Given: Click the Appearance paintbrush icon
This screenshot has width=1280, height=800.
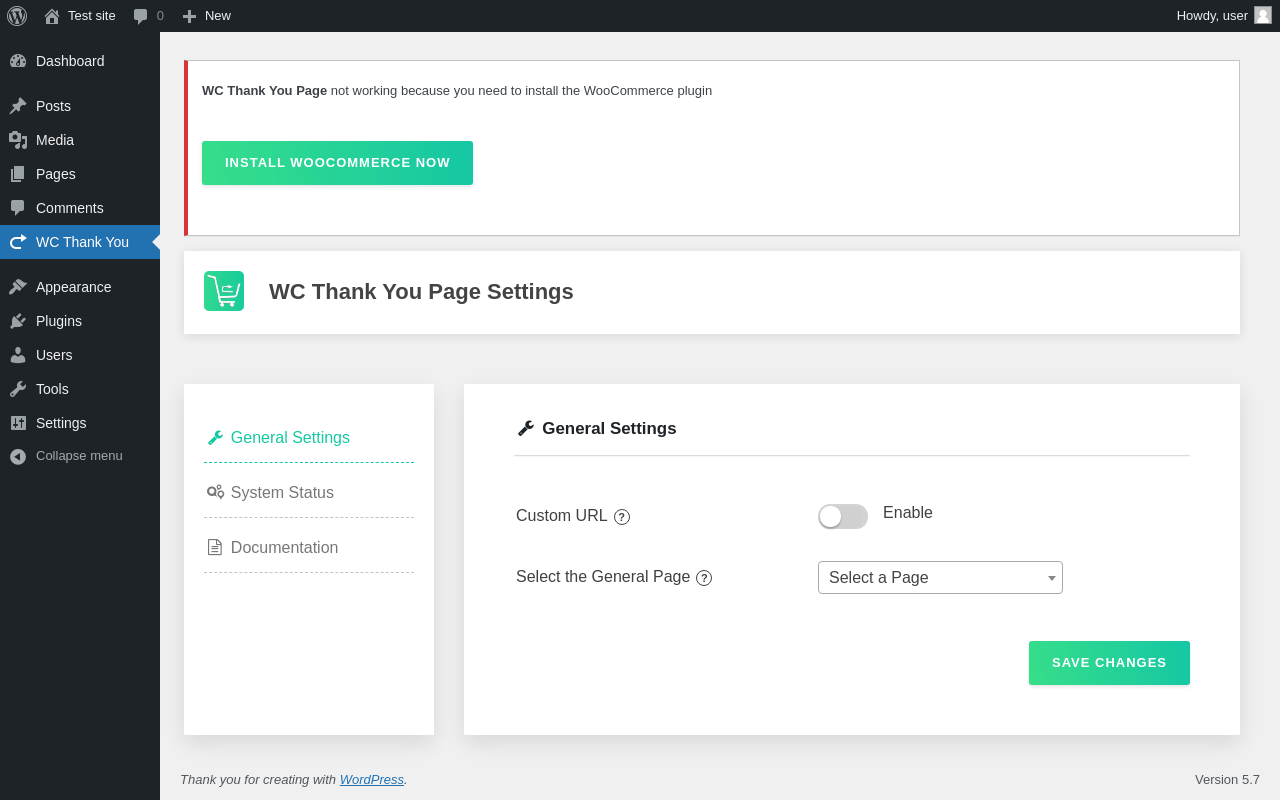Looking at the screenshot, I should point(18,287).
